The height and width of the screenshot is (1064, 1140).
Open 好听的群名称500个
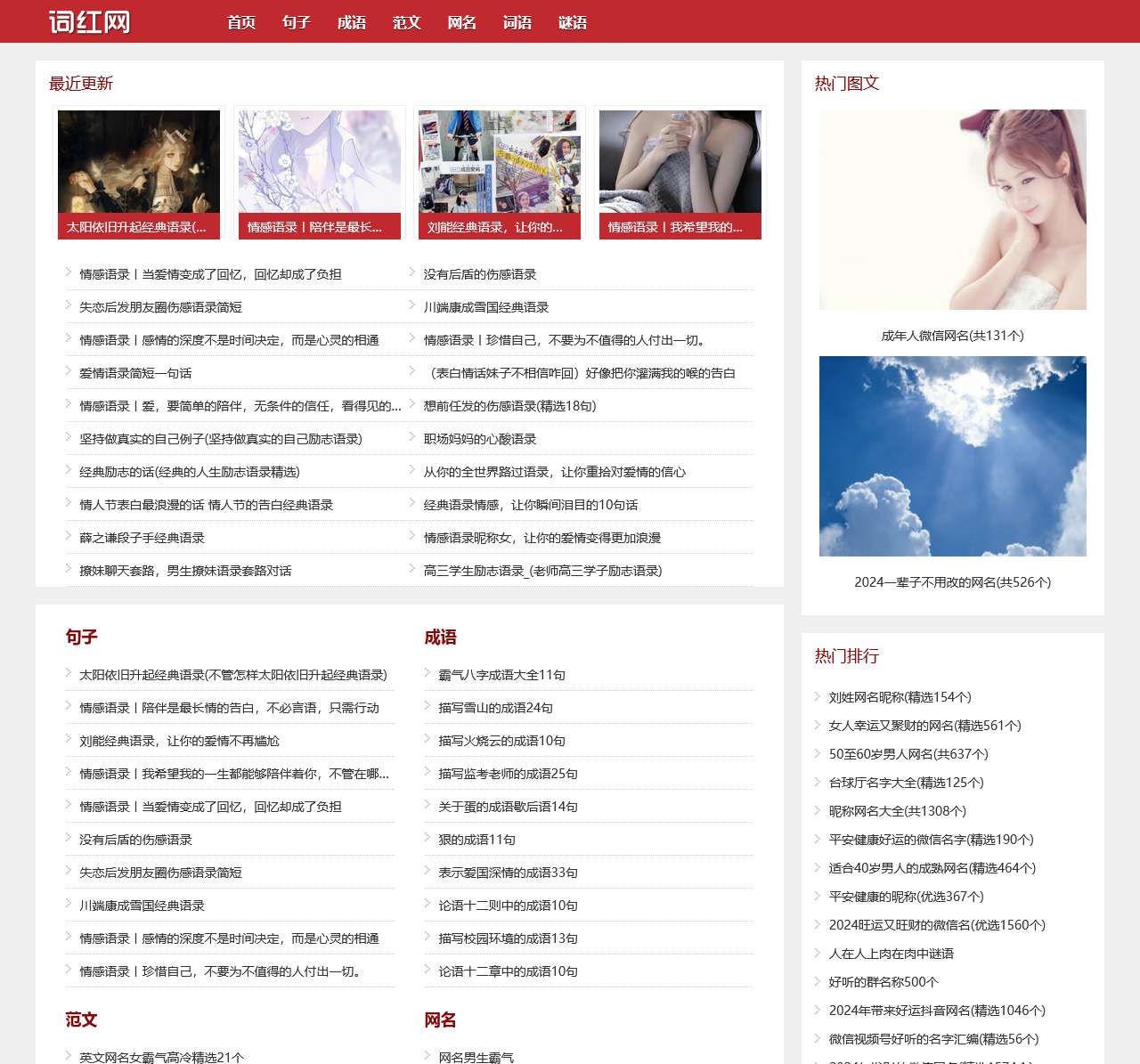[x=883, y=982]
